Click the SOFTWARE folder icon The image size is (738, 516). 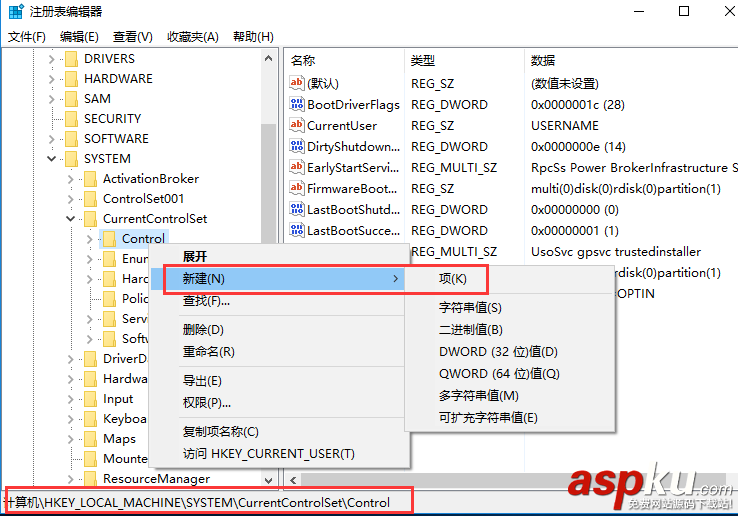coord(72,139)
